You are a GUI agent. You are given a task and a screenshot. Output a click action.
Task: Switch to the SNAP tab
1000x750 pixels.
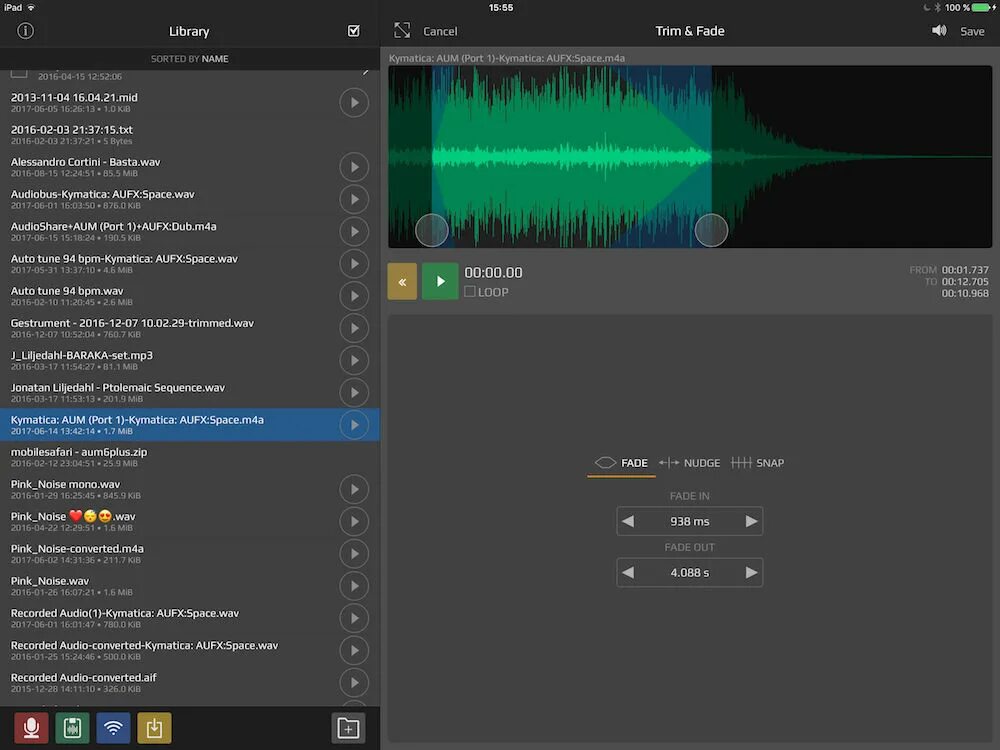[x=758, y=463]
